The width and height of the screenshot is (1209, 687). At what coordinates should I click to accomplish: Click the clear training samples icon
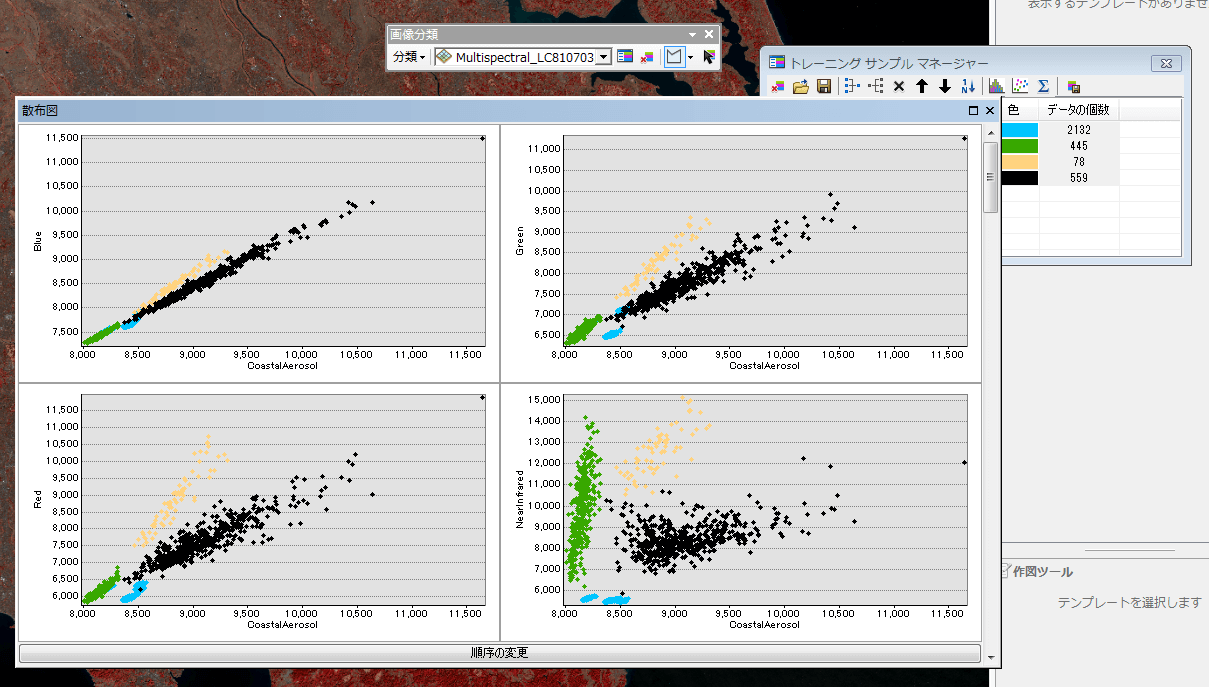[x=647, y=57]
